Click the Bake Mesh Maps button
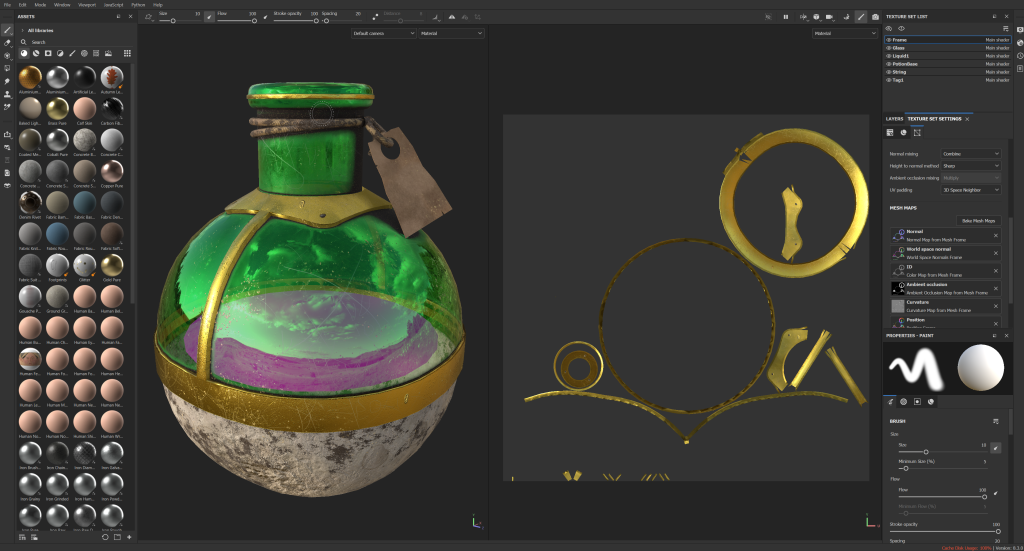 [x=977, y=220]
